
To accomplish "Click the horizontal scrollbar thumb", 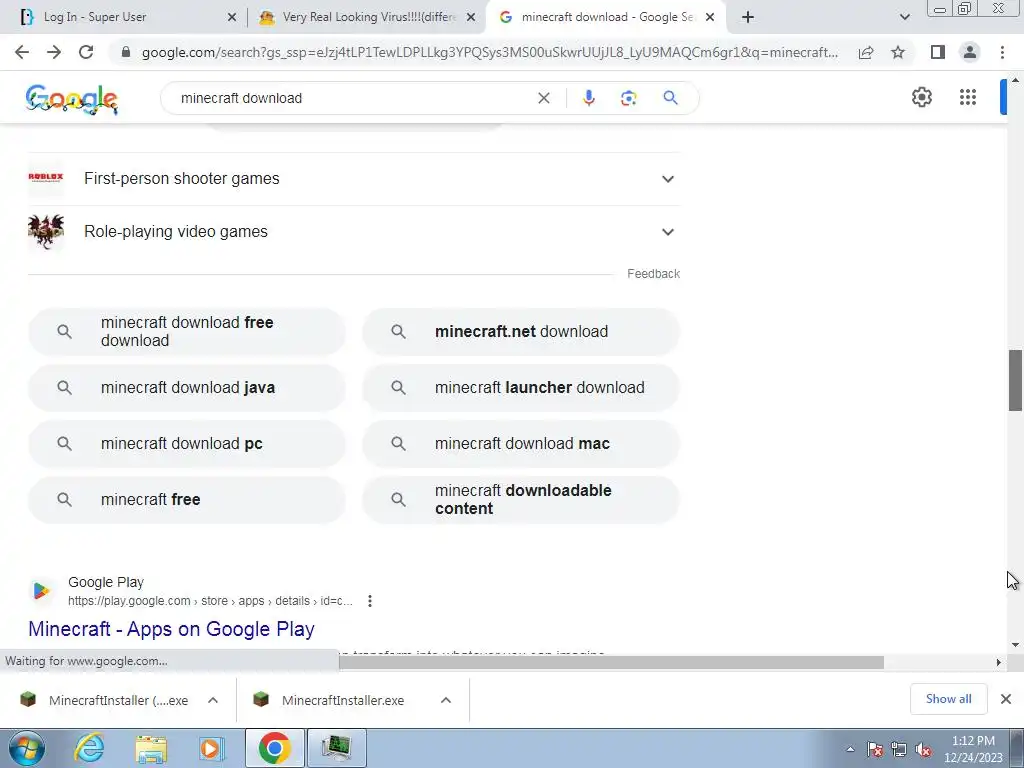I will [611, 662].
